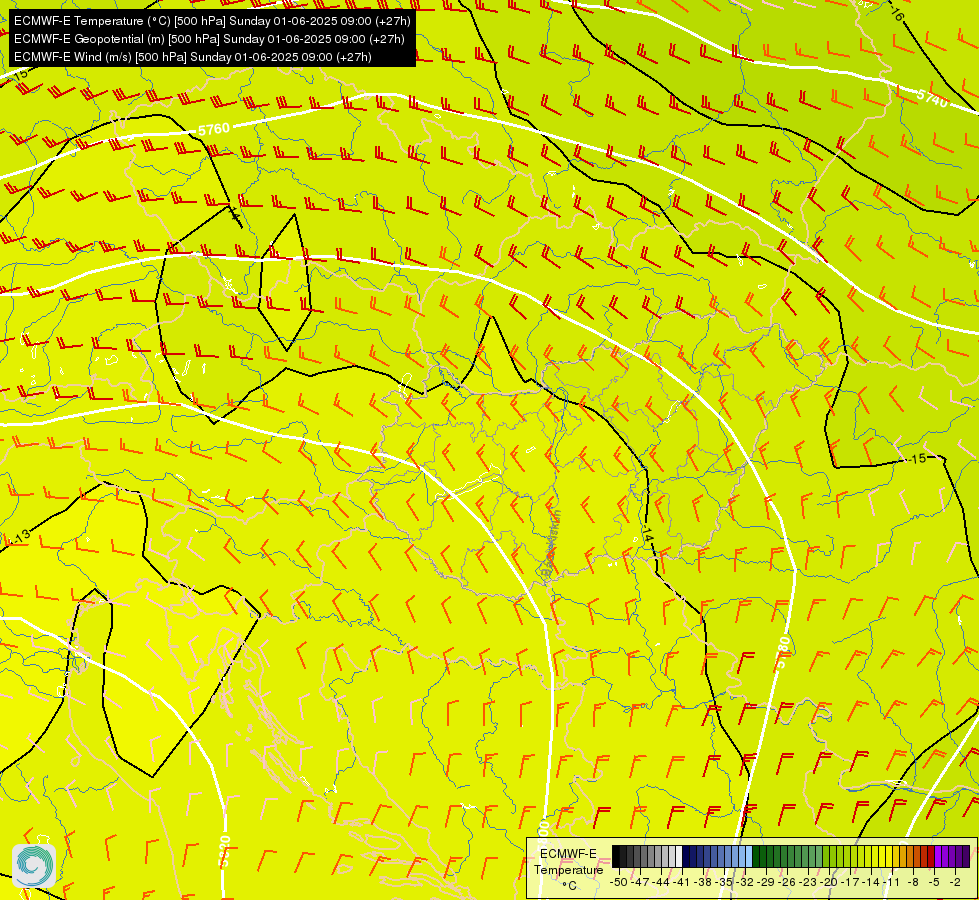Select the white swatch left of -41
The image size is (979, 900).
coord(679,856)
